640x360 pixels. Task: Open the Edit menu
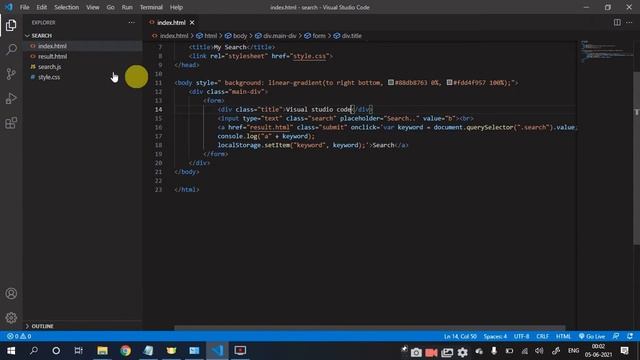[42, 7]
